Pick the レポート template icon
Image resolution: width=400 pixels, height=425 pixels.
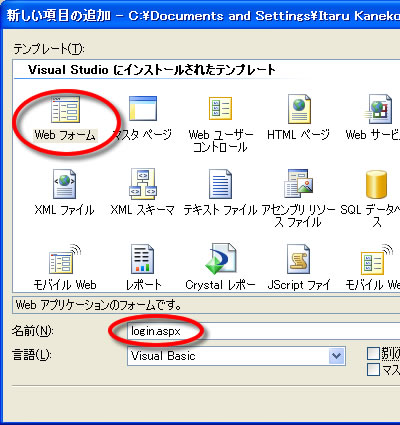(142, 259)
